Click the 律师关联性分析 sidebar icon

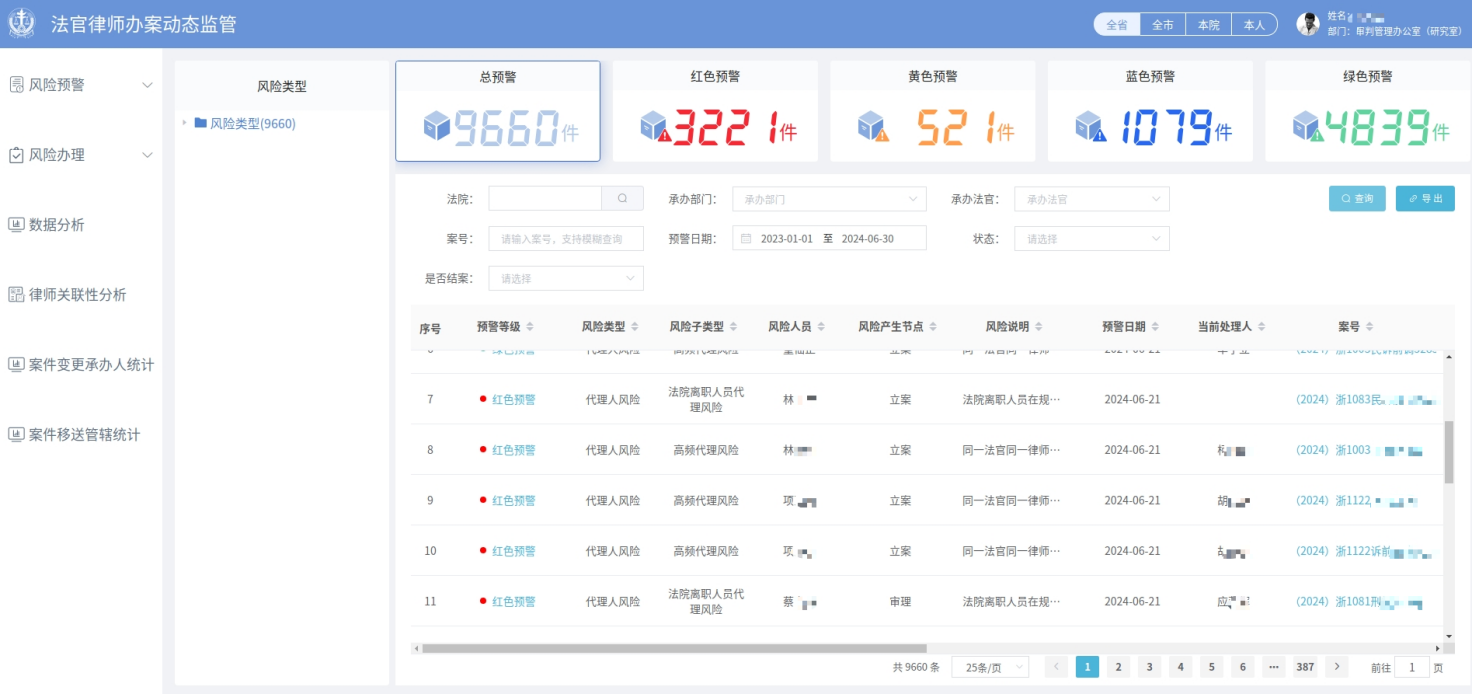click(16, 295)
